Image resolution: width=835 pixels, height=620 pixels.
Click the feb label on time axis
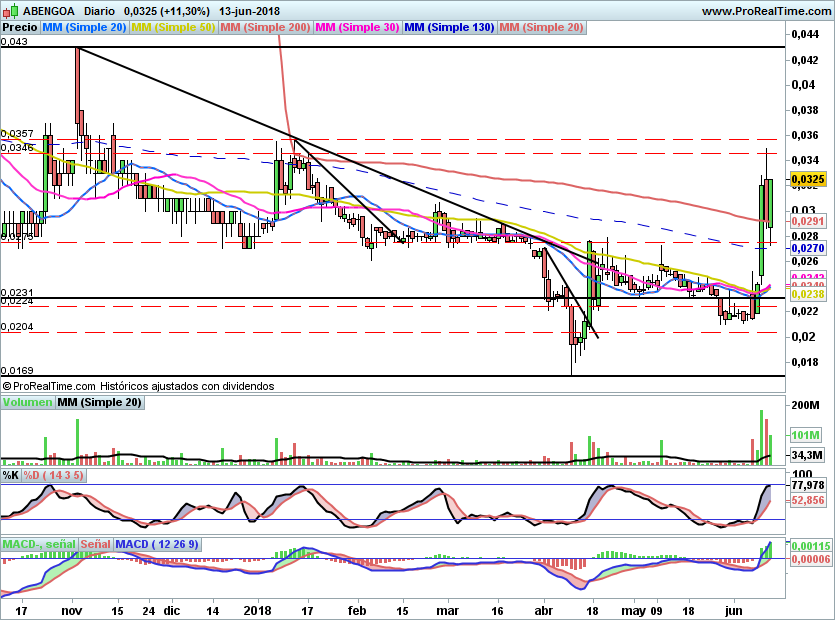pos(357,610)
